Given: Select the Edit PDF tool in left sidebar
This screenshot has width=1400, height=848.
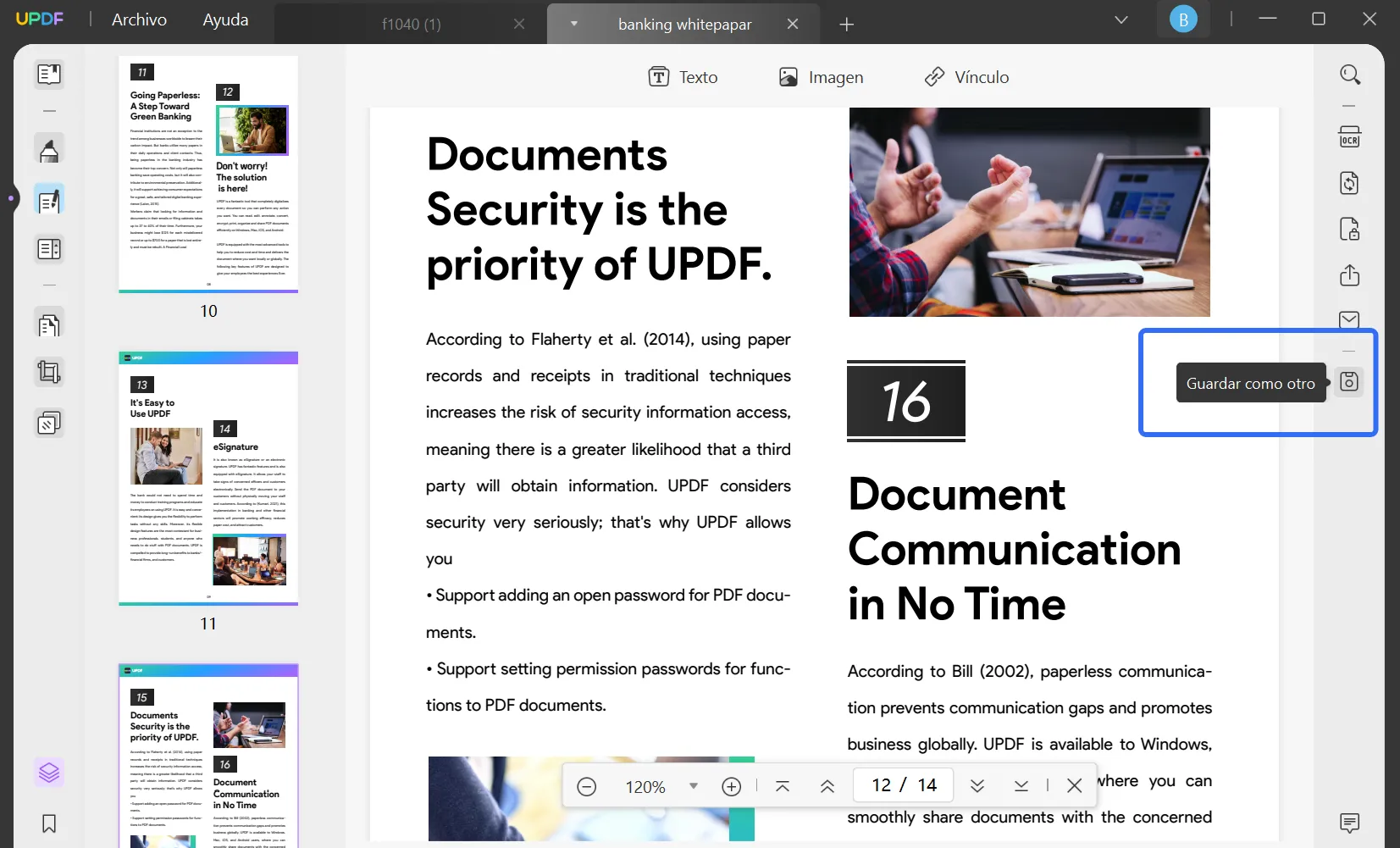Looking at the screenshot, I should [x=49, y=200].
